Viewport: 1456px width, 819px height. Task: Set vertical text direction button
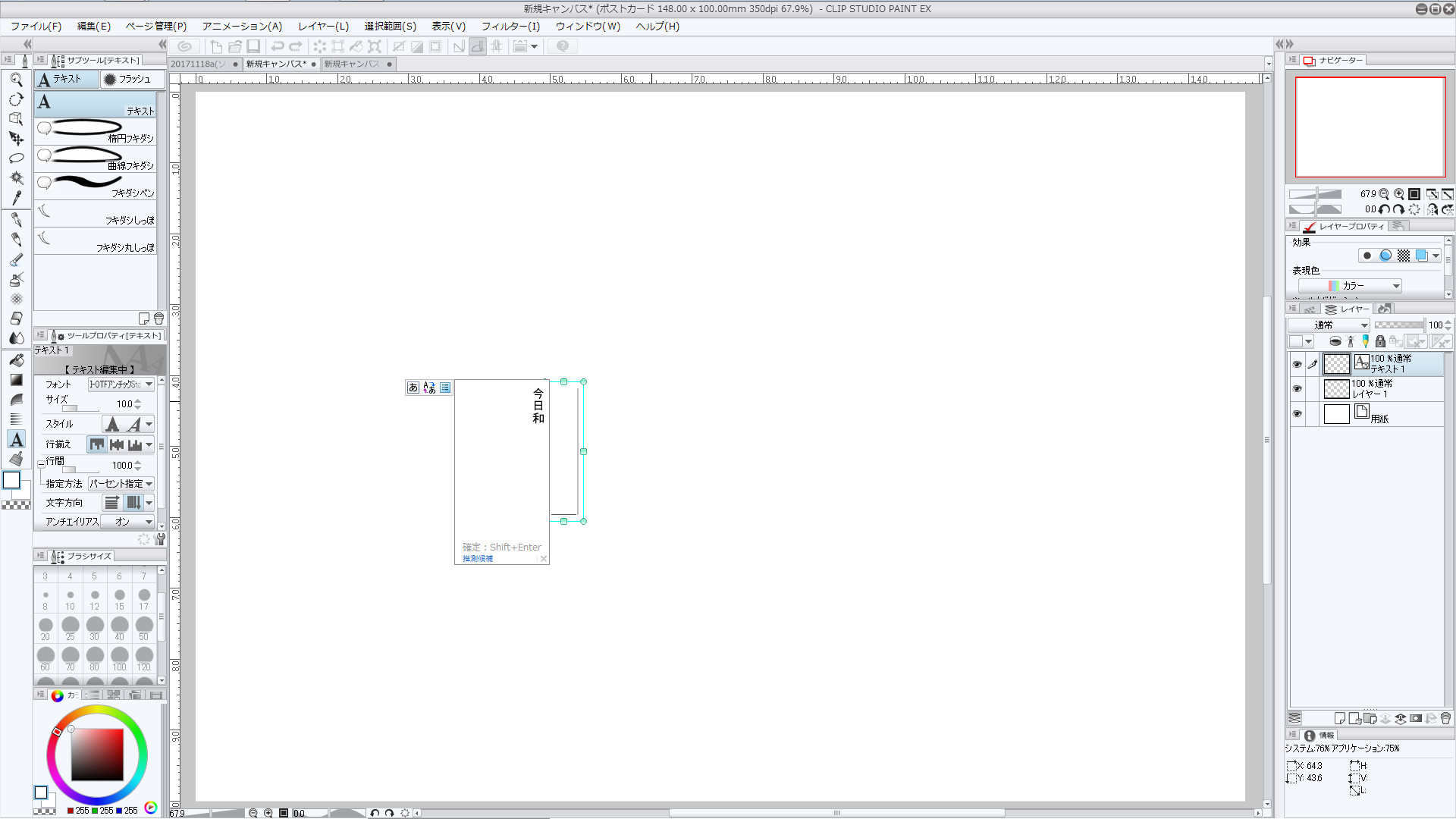tap(133, 503)
